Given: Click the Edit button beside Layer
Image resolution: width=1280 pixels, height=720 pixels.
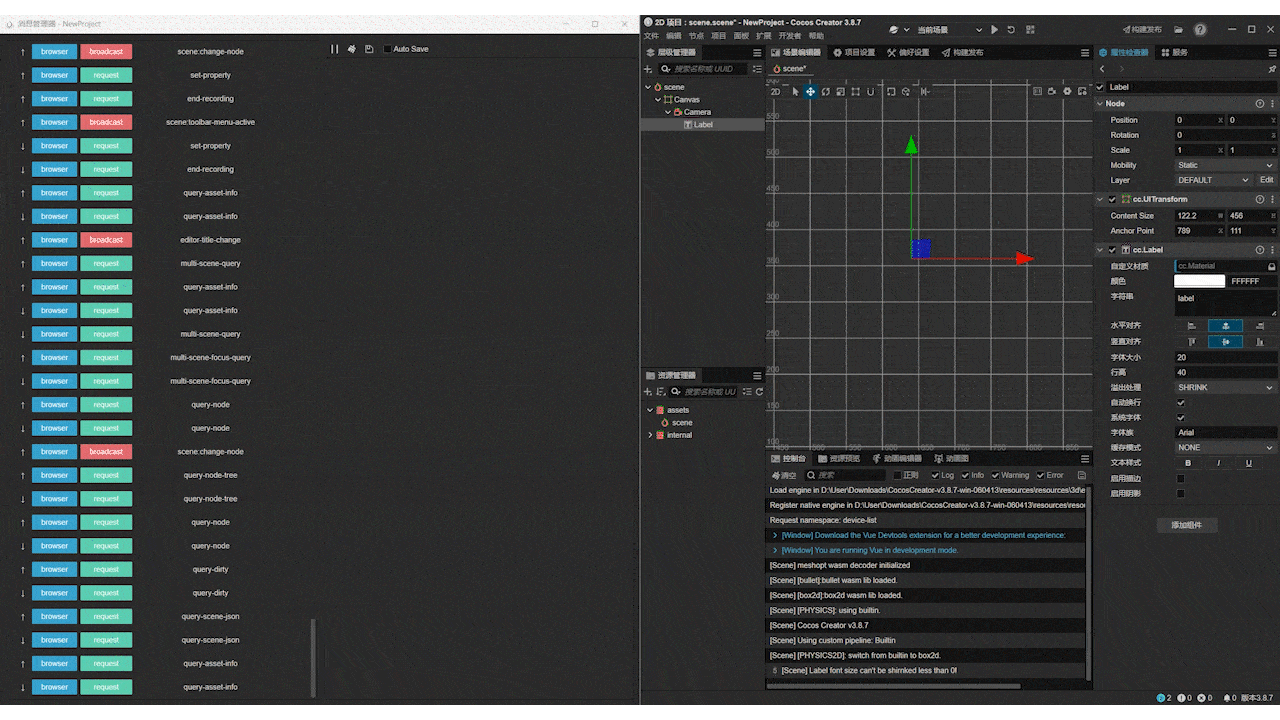Looking at the screenshot, I should click(1266, 180).
